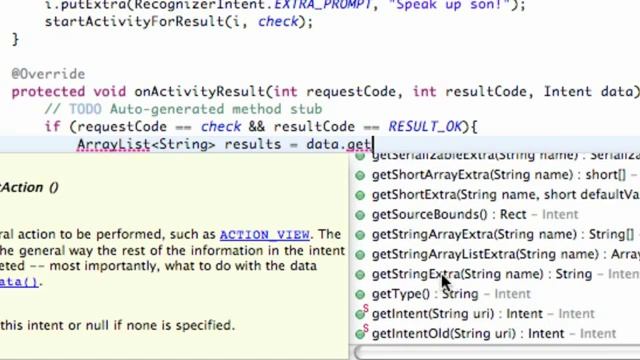This screenshot has height=360, width=640.
Task: Click static method icon beside getIntentOld
Action: pyautogui.click(x=361, y=332)
